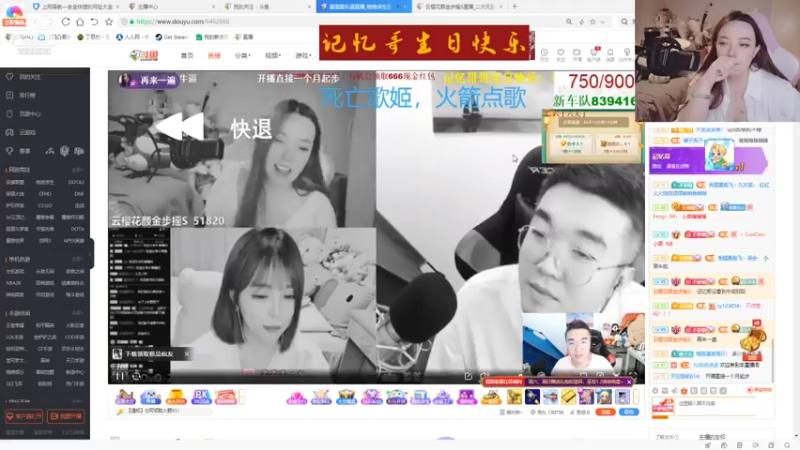Switch to the 云樱花颜金步摇S browser tab
Screen dimensions: 800x450
(458, 7)
